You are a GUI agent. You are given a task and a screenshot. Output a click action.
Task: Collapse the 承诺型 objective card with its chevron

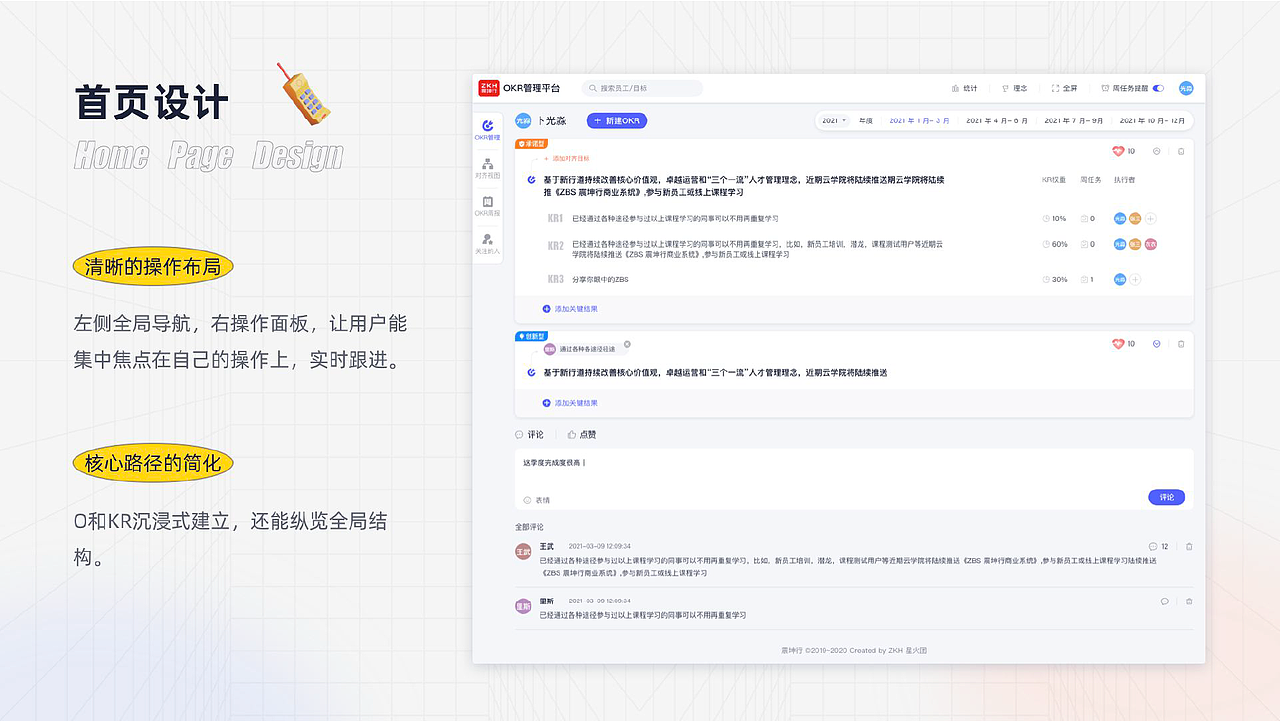point(1156,150)
